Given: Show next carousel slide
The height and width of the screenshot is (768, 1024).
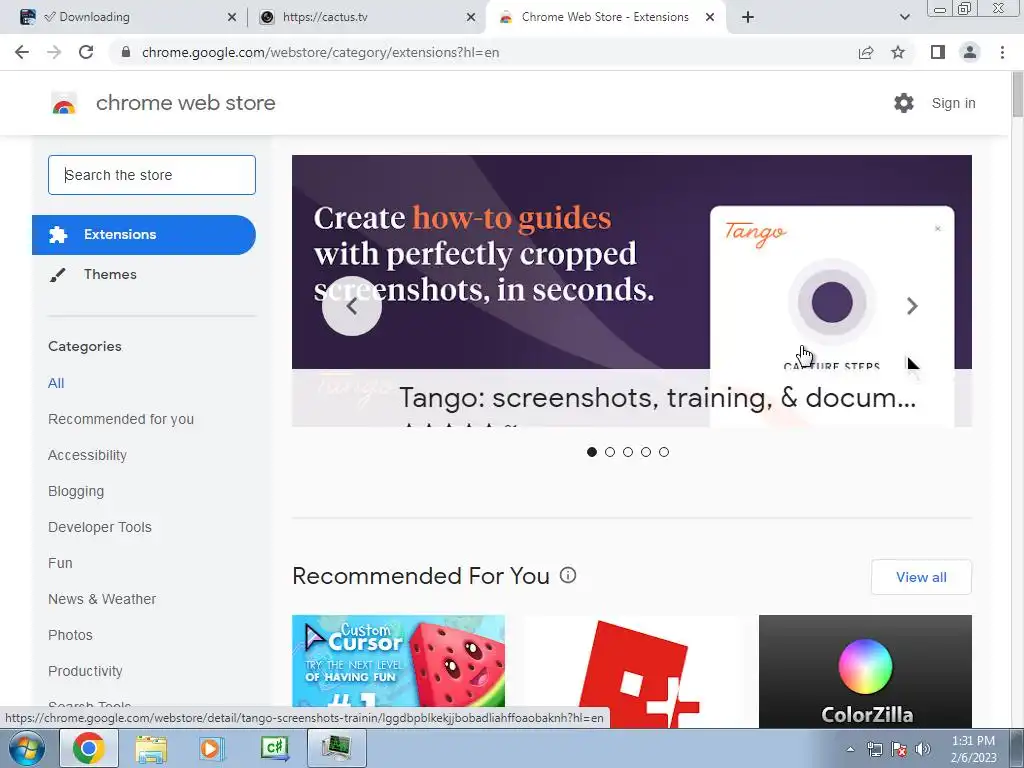Looking at the screenshot, I should pos(912,306).
